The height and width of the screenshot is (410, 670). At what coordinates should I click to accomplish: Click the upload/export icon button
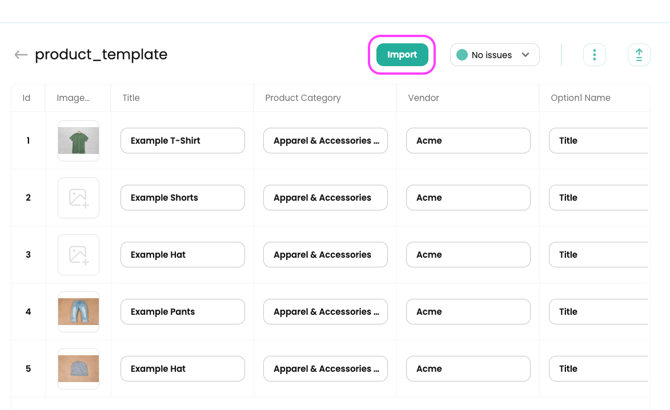(639, 55)
